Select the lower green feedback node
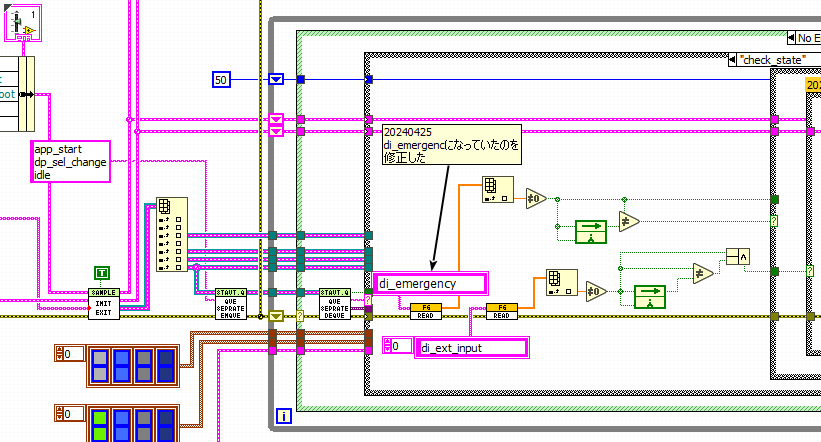 (x=650, y=297)
